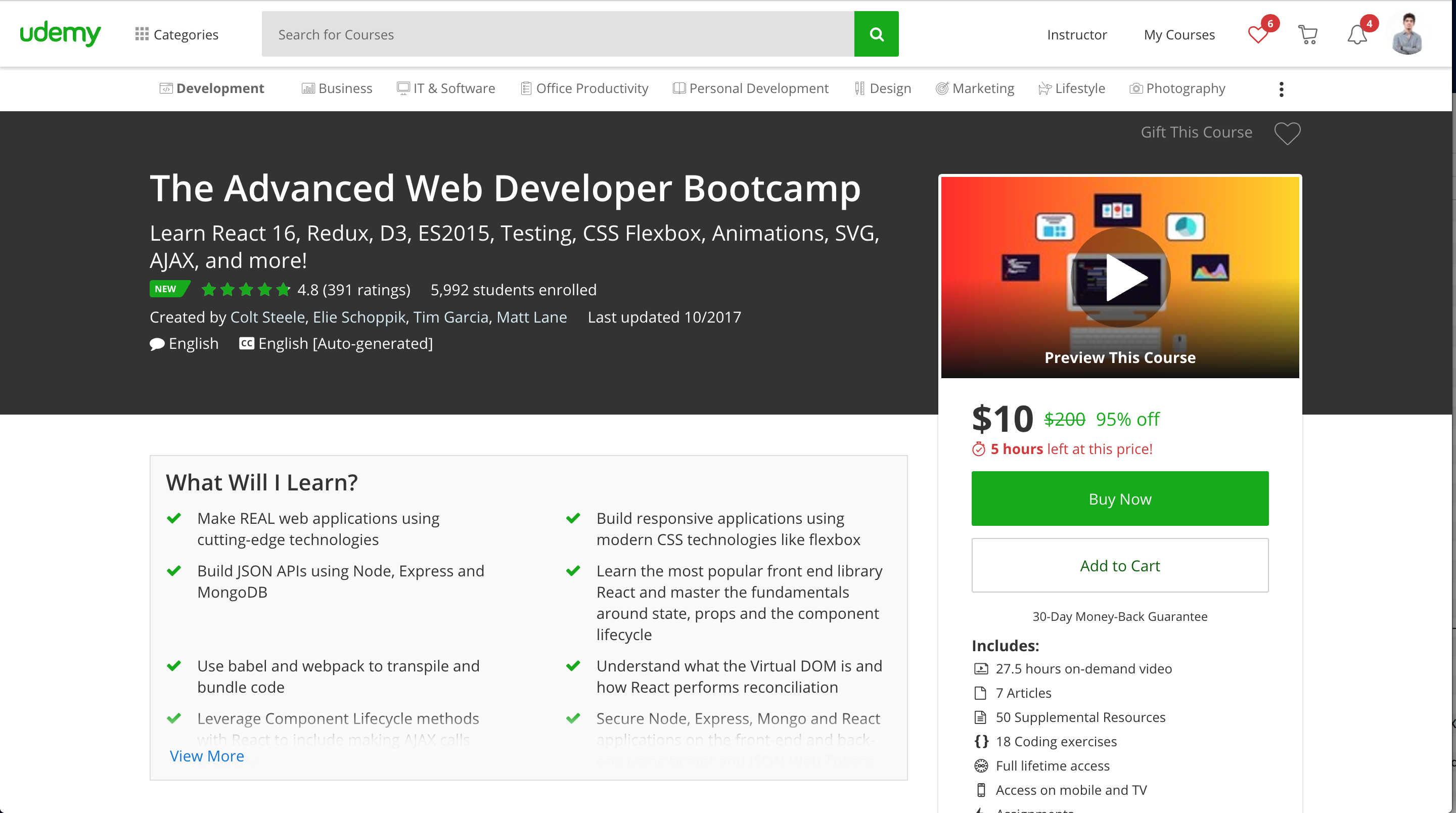Click the user profile avatar
1456x813 pixels.
pos(1406,35)
